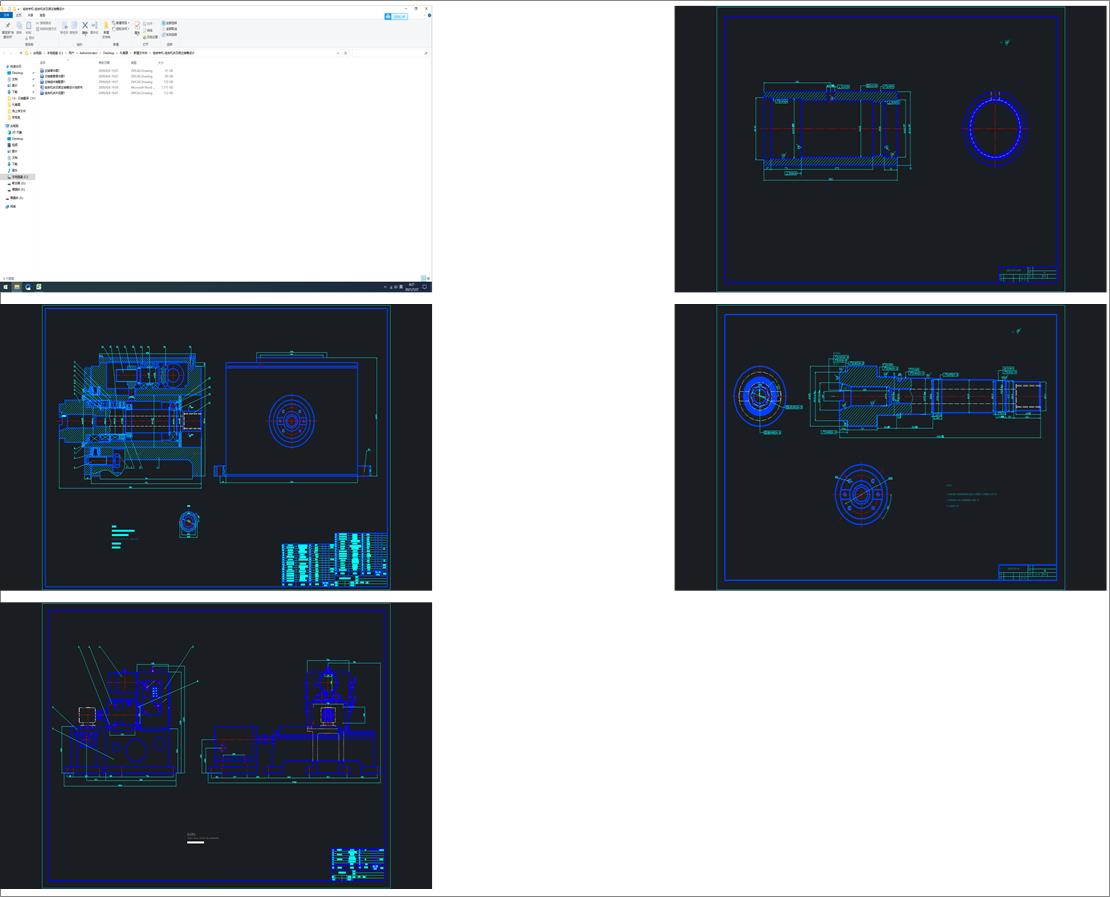This screenshot has width=1110, height=897.
Task: Select the D: drive in sidebar
Action: tap(18, 183)
